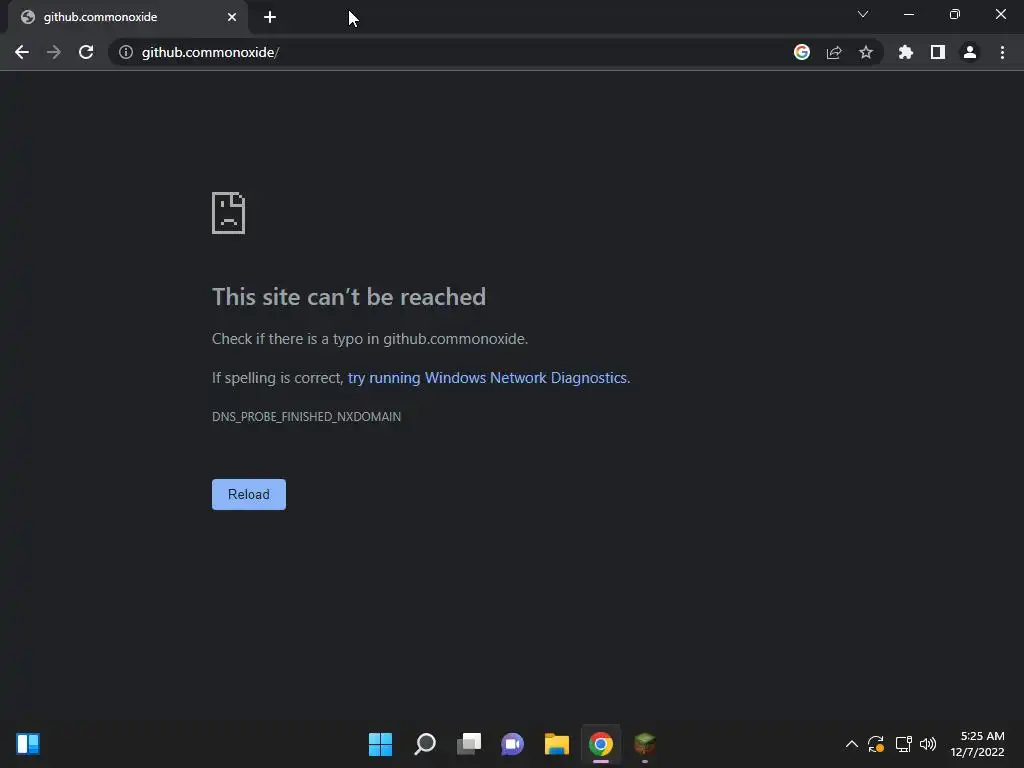Open the volume speaker tray icon

(928, 744)
